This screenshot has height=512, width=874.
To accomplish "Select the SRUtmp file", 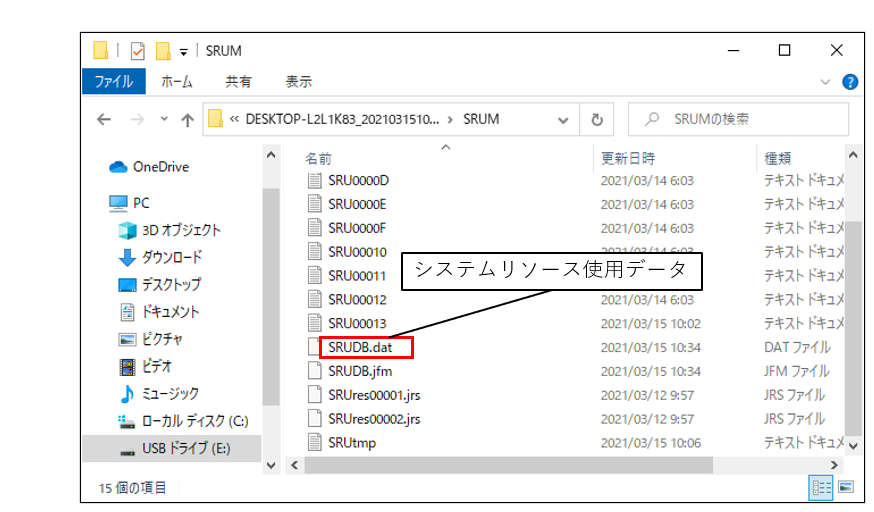I will (352, 443).
